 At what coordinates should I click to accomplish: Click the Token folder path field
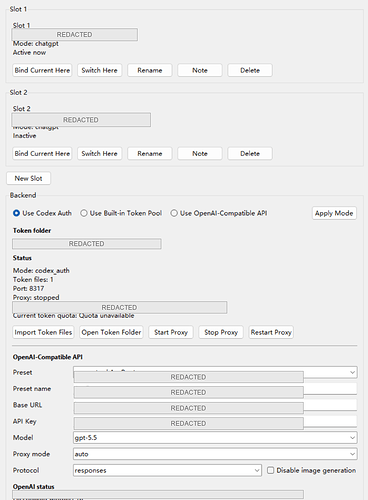point(87,244)
